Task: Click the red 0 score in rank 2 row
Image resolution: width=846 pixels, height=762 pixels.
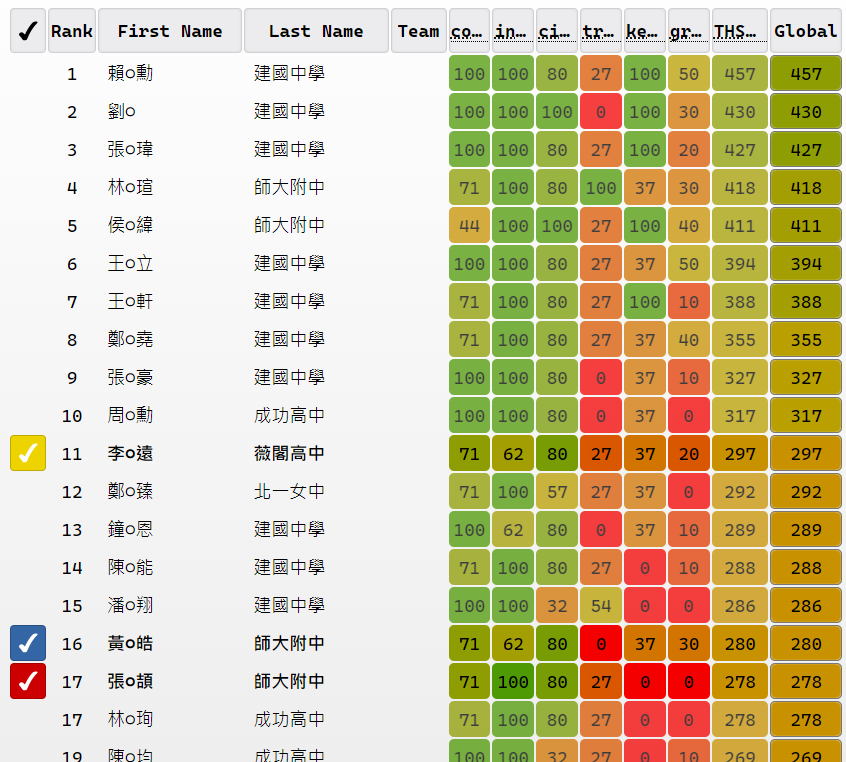Action: click(600, 112)
